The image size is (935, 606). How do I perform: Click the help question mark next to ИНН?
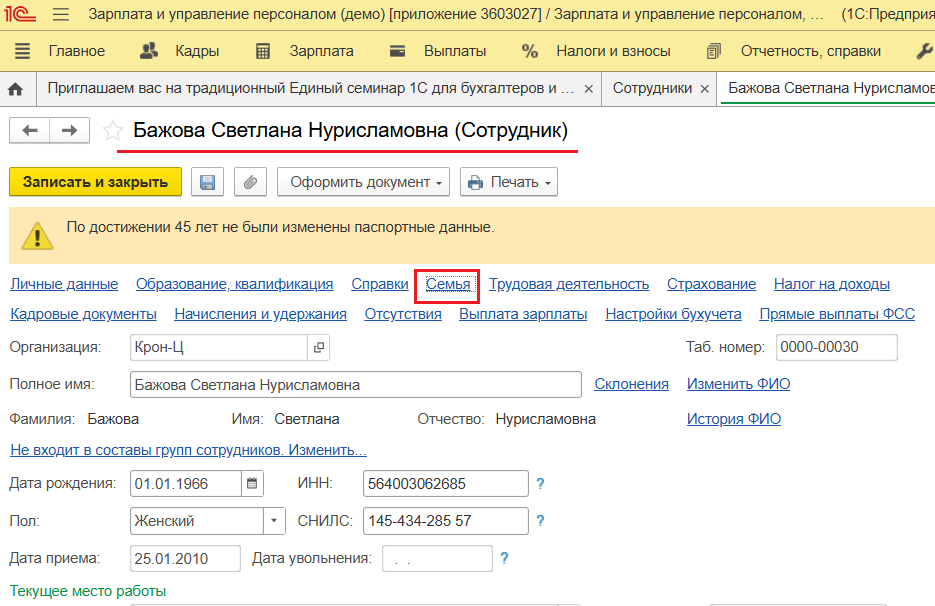click(540, 484)
